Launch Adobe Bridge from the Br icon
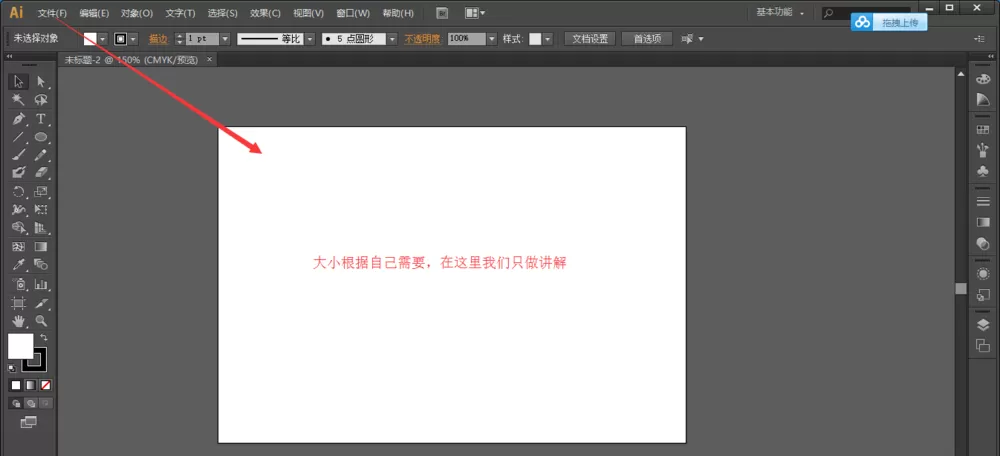Screen dimensions: 1000x456 tap(443, 13)
